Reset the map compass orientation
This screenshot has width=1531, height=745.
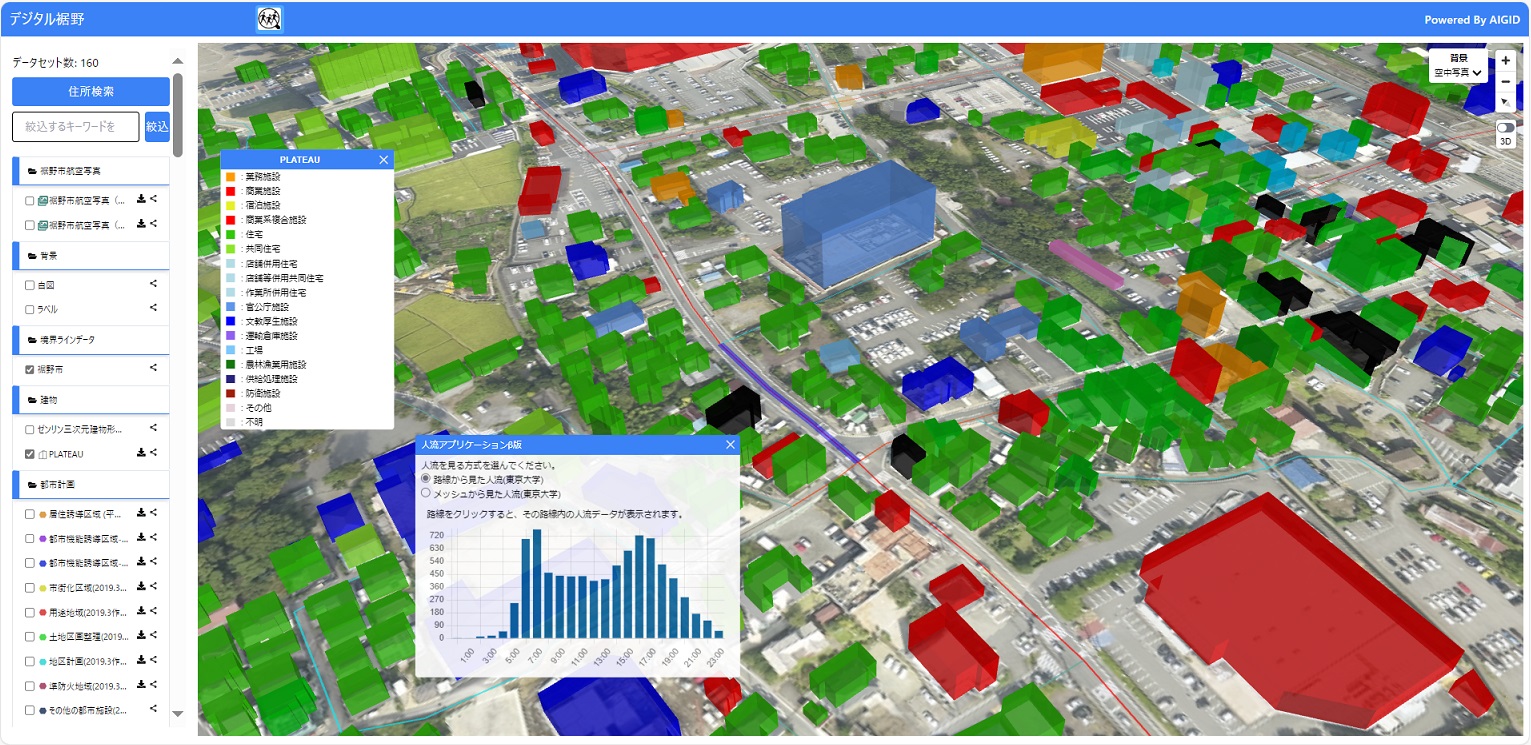coord(1506,102)
